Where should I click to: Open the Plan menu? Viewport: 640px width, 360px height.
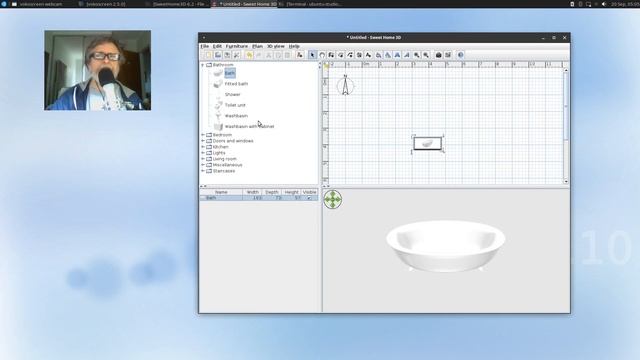(x=257, y=46)
